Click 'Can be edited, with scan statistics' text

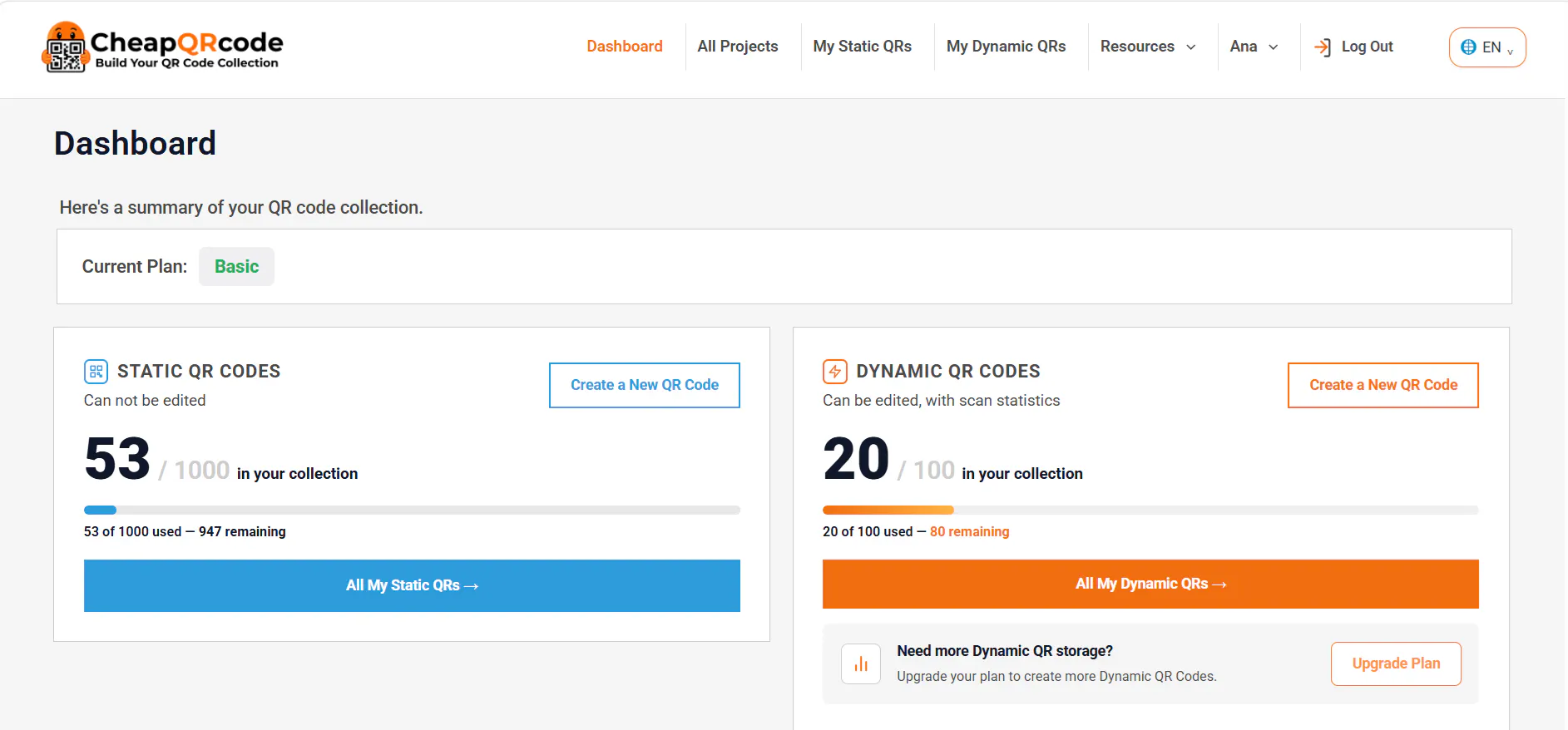pyautogui.click(x=941, y=401)
